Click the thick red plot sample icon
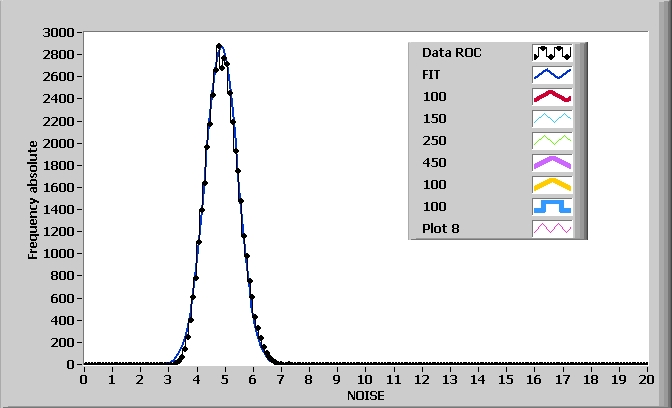 pyautogui.click(x=552, y=97)
